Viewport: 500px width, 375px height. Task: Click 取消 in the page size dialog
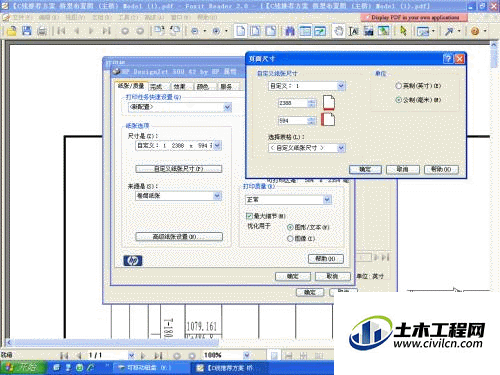403,169
